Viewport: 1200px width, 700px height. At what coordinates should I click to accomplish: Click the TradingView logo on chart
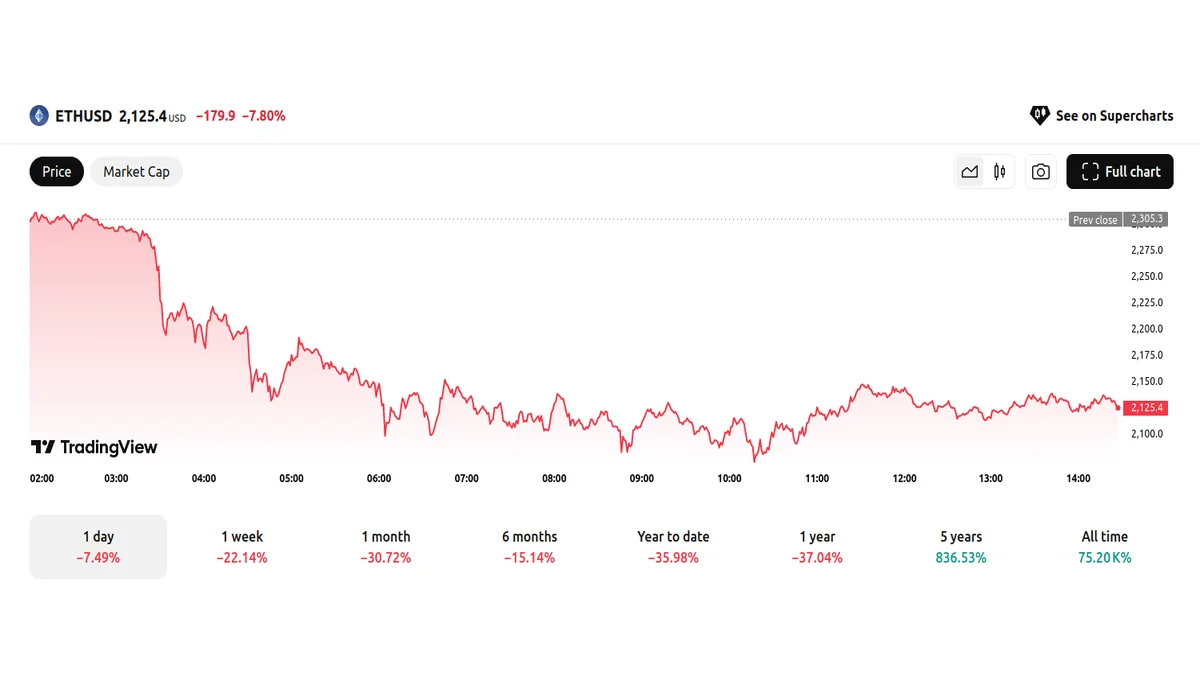(x=94, y=447)
